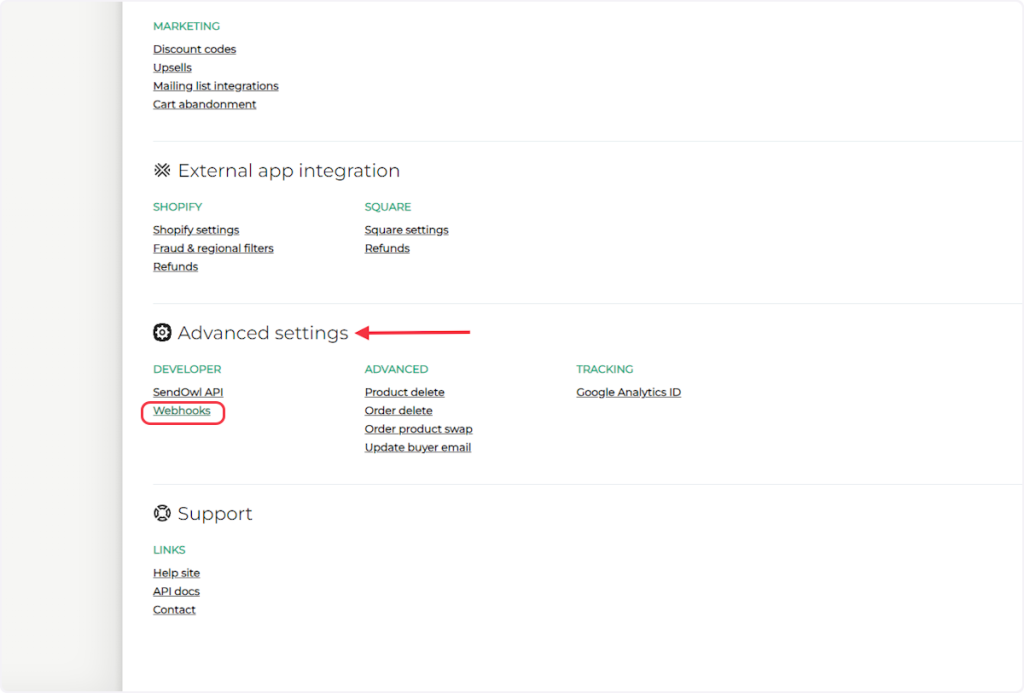Click Refunds under Shopify

coord(175,267)
